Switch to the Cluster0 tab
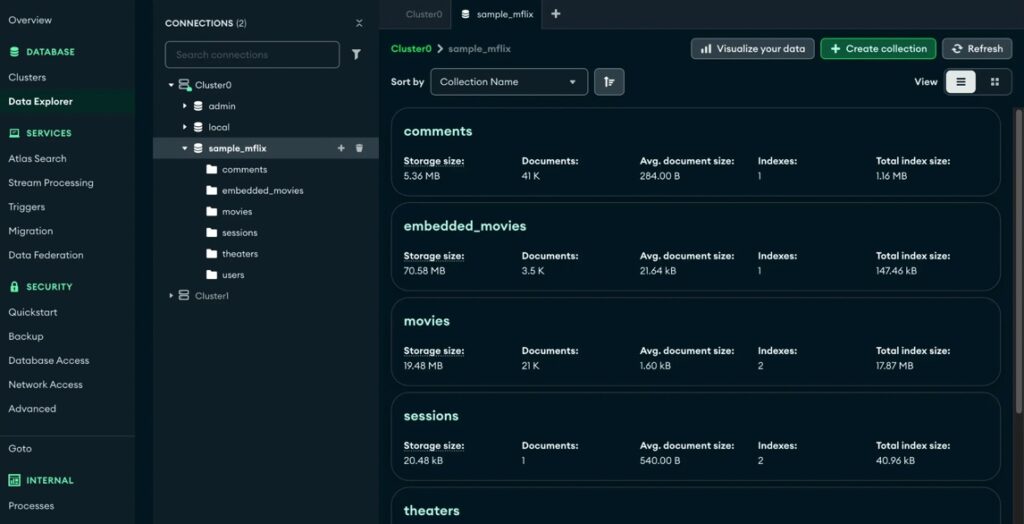The image size is (1024, 524). tap(424, 14)
